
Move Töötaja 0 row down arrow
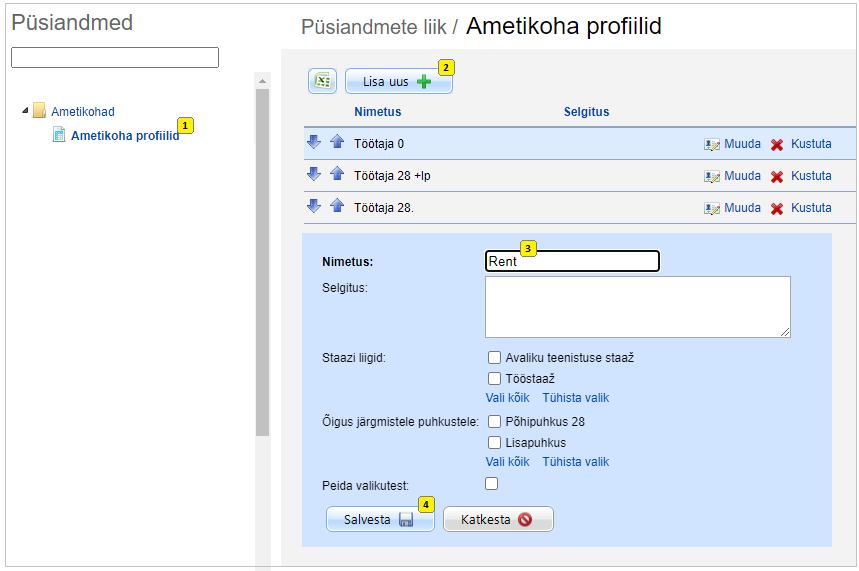coord(314,143)
